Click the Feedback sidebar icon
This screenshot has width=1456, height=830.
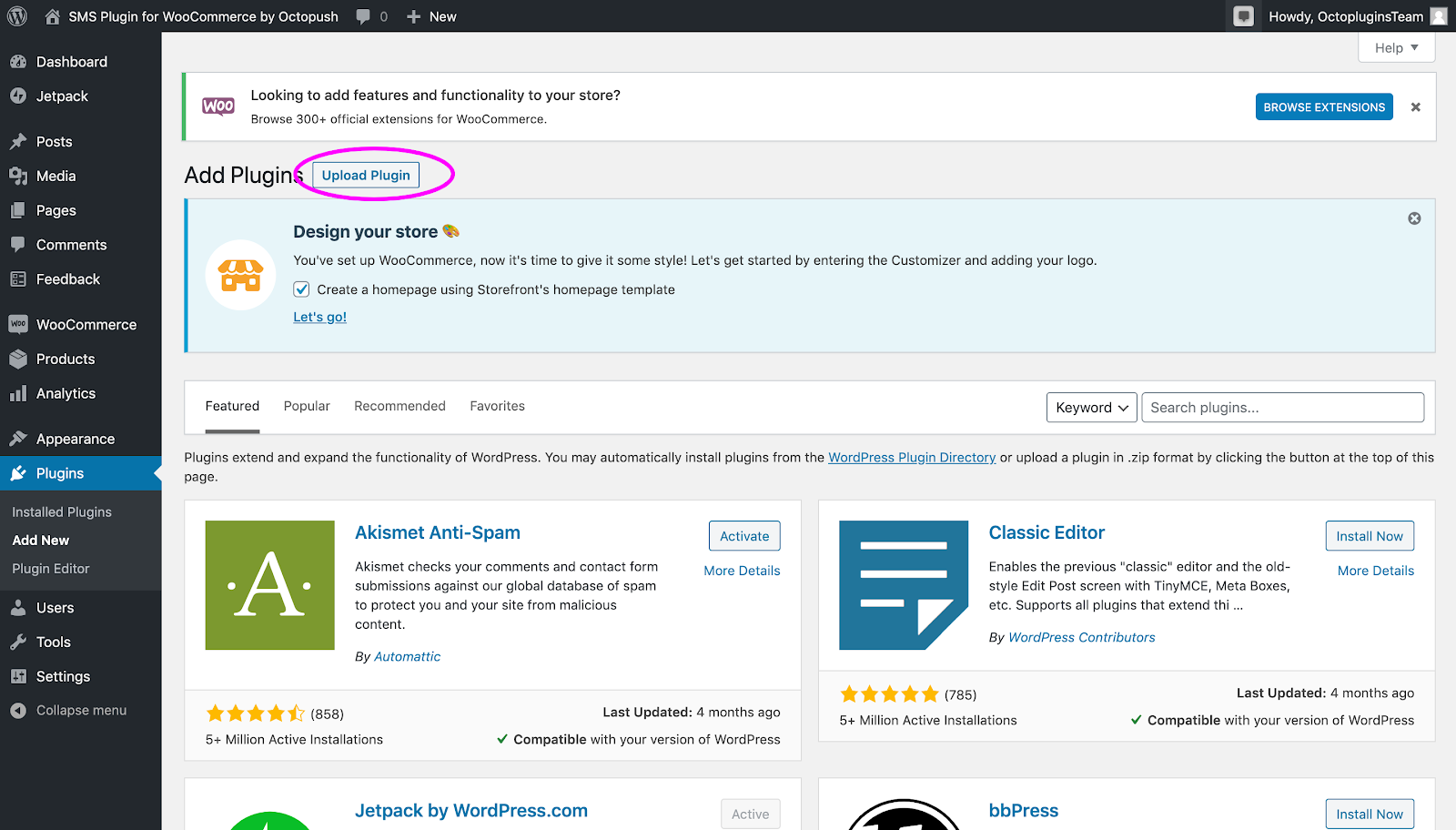point(18,279)
